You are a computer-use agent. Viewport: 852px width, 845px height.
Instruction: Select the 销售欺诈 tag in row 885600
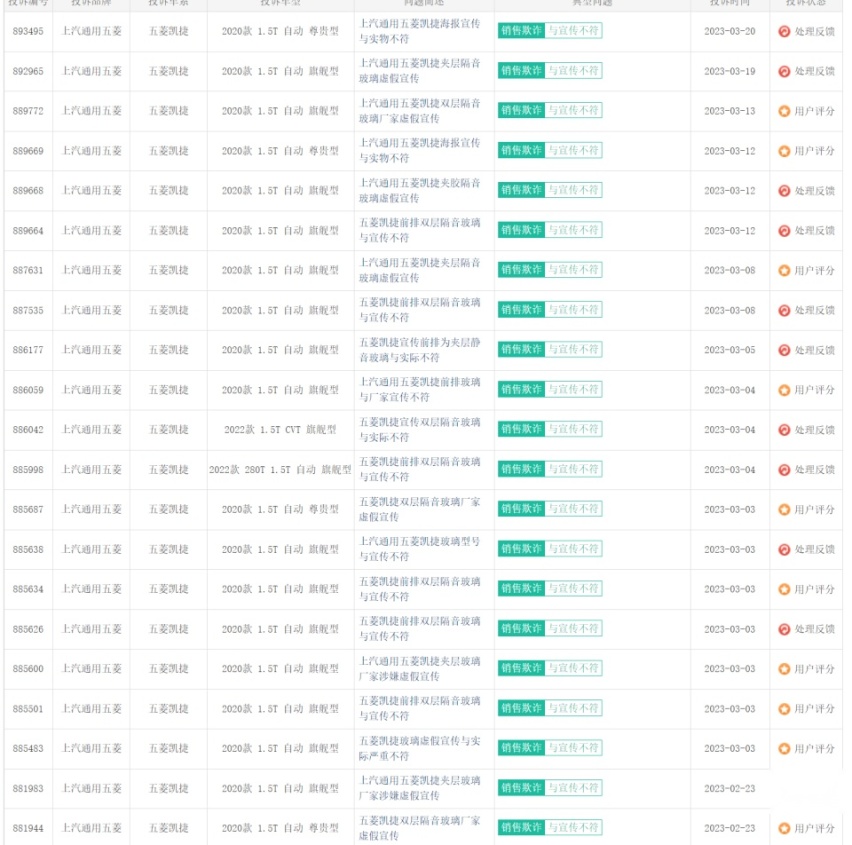coord(521,668)
